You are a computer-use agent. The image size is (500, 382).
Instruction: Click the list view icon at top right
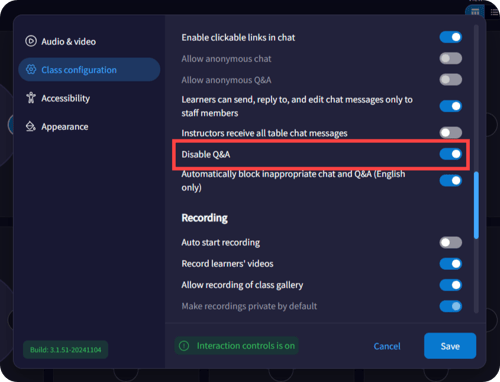click(494, 12)
